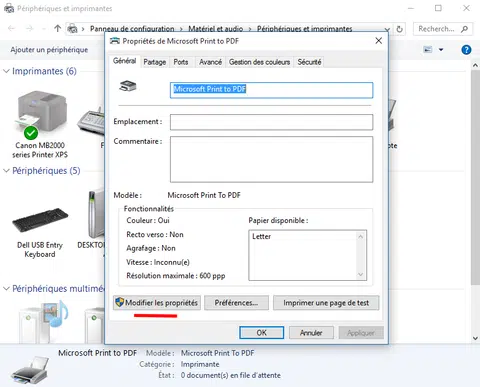Viewport: 480px width, 387px height.
Task: Click 0 document(s) en file d'attente status
Action: [231, 375]
